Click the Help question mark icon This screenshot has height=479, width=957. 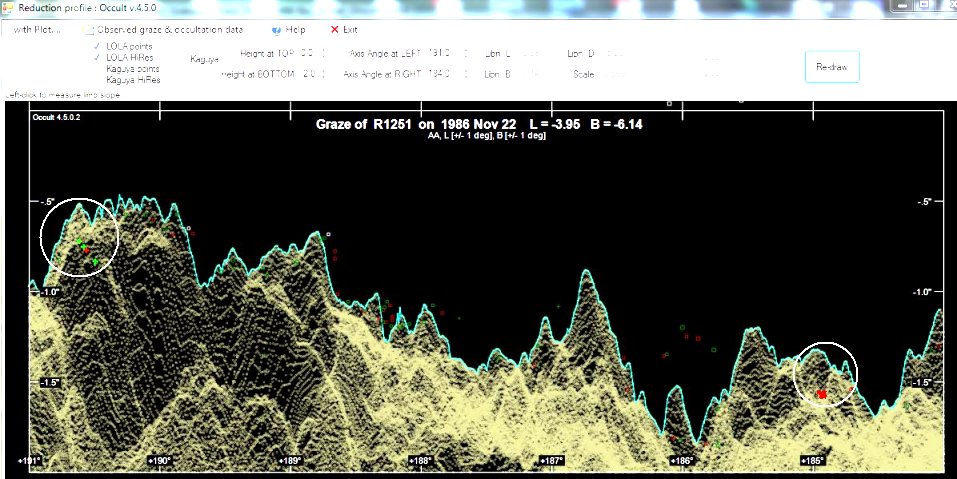click(275, 30)
